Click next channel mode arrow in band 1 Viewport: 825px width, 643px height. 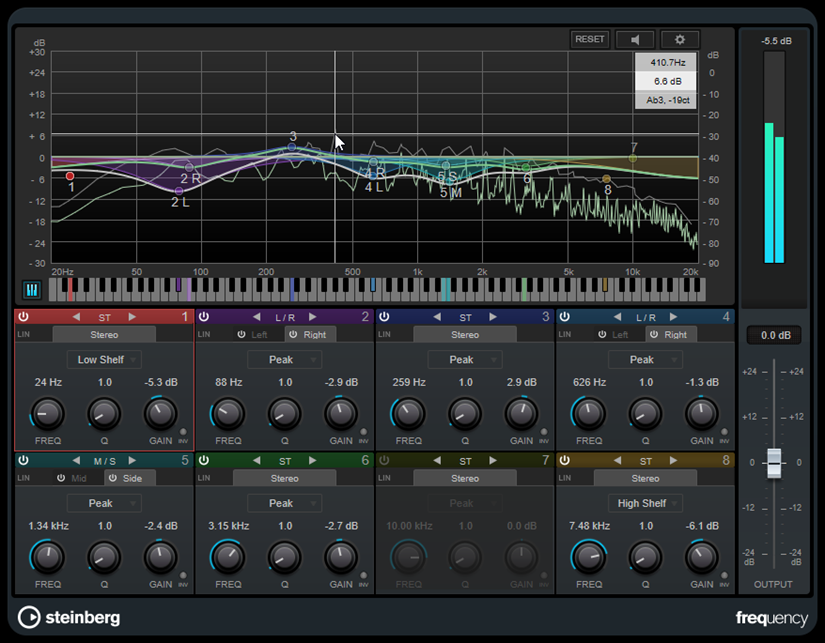pyautogui.click(x=132, y=317)
